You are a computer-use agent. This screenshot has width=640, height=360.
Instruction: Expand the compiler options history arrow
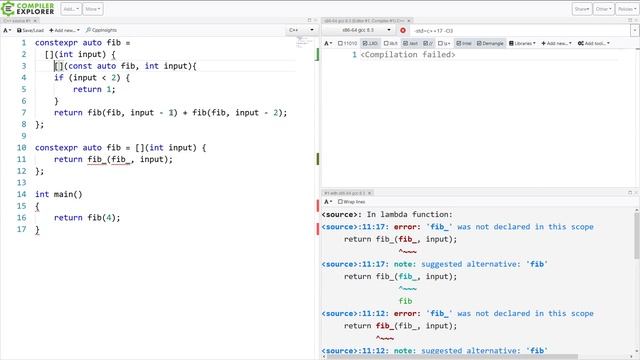point(634,31)
